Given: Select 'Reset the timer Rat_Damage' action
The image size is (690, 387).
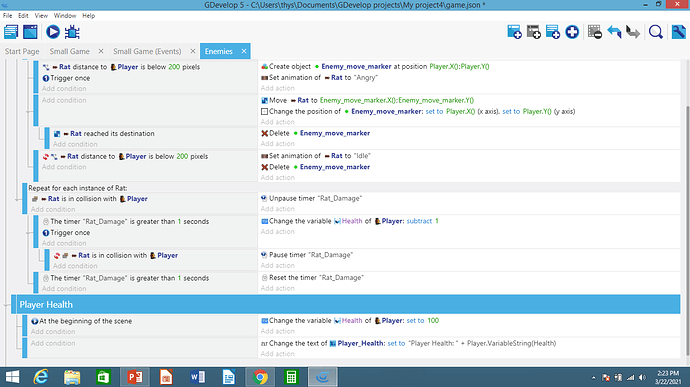Looking at the screenshot, I should (312, 278).
